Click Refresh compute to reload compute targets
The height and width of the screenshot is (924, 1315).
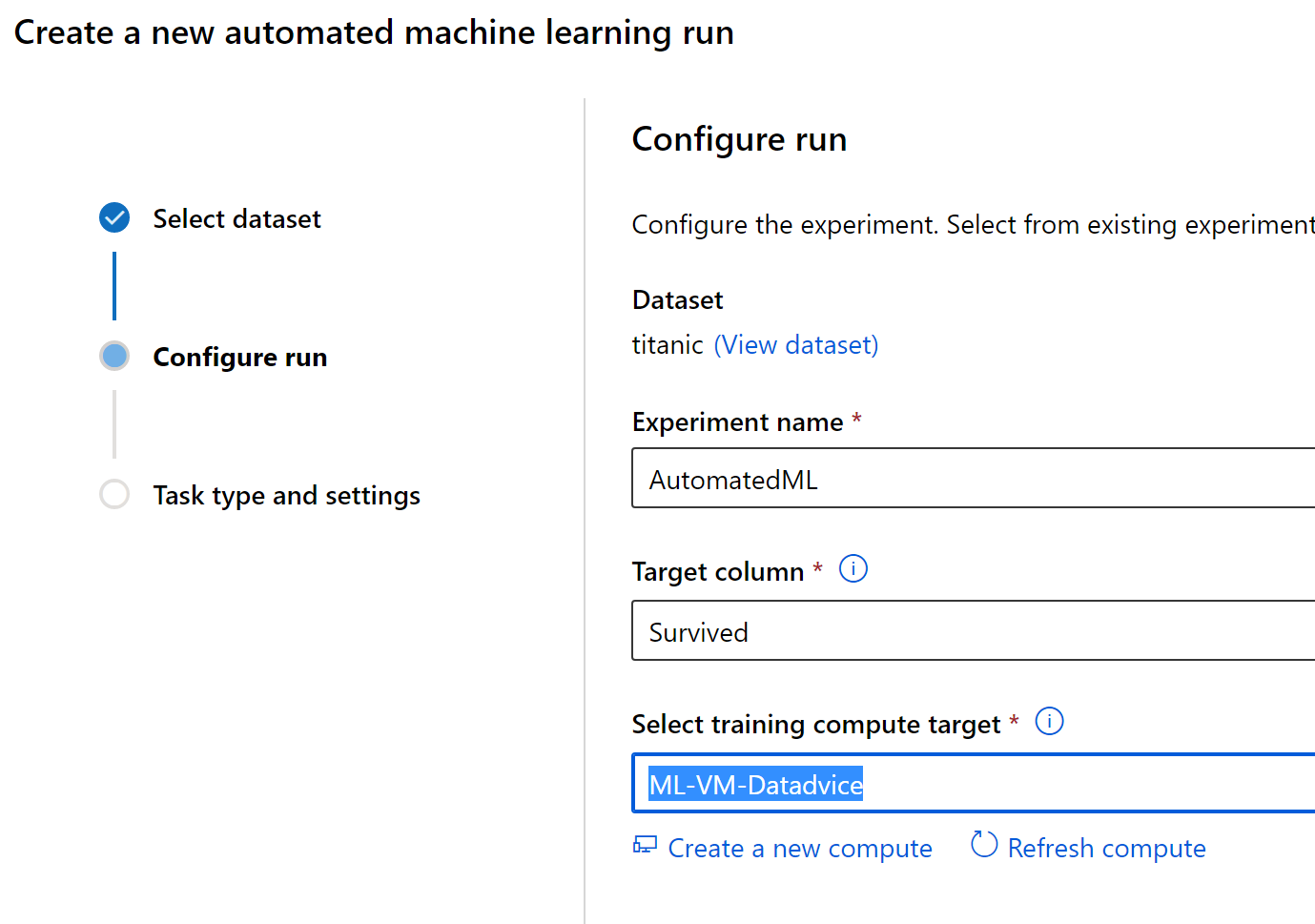click(x=1106, y=848)
